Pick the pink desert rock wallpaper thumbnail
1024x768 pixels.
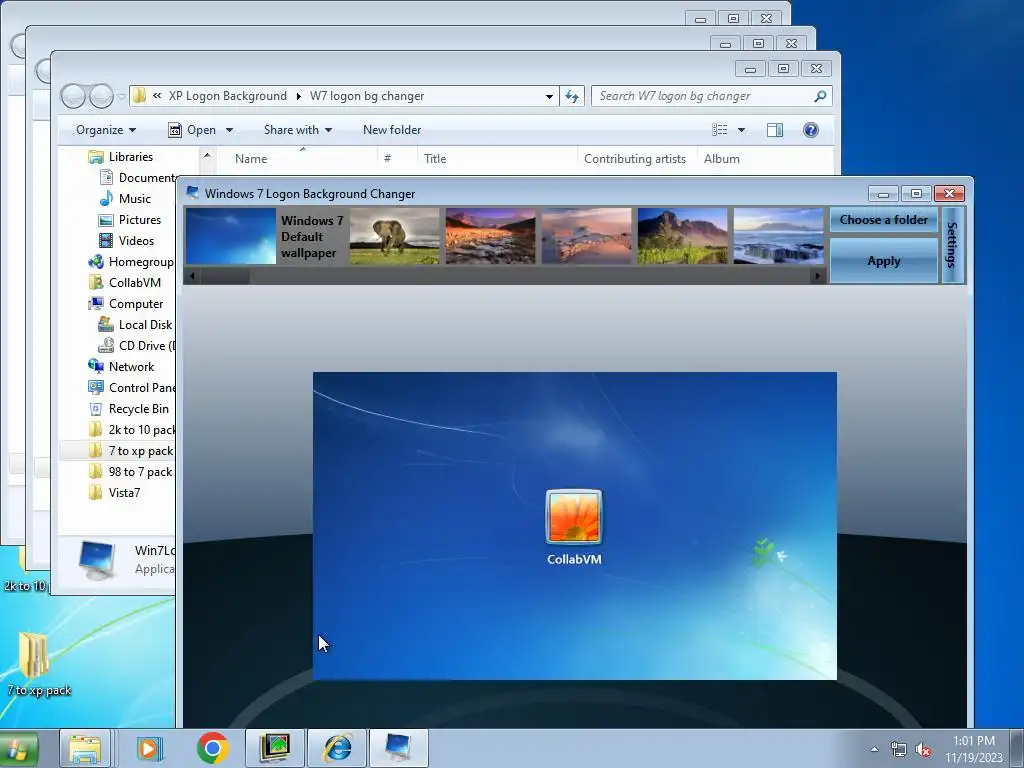pos(586,236)
